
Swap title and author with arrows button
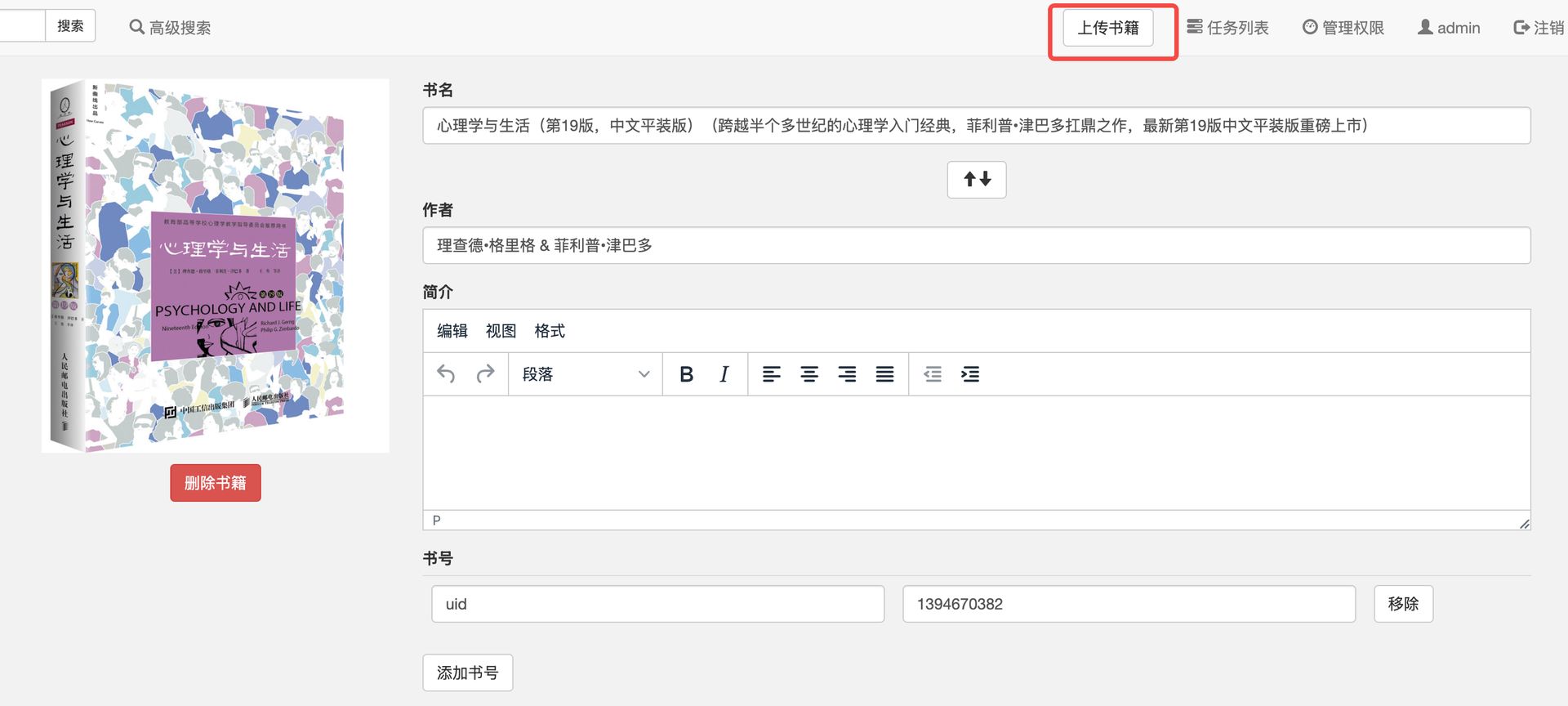point(977,180)
